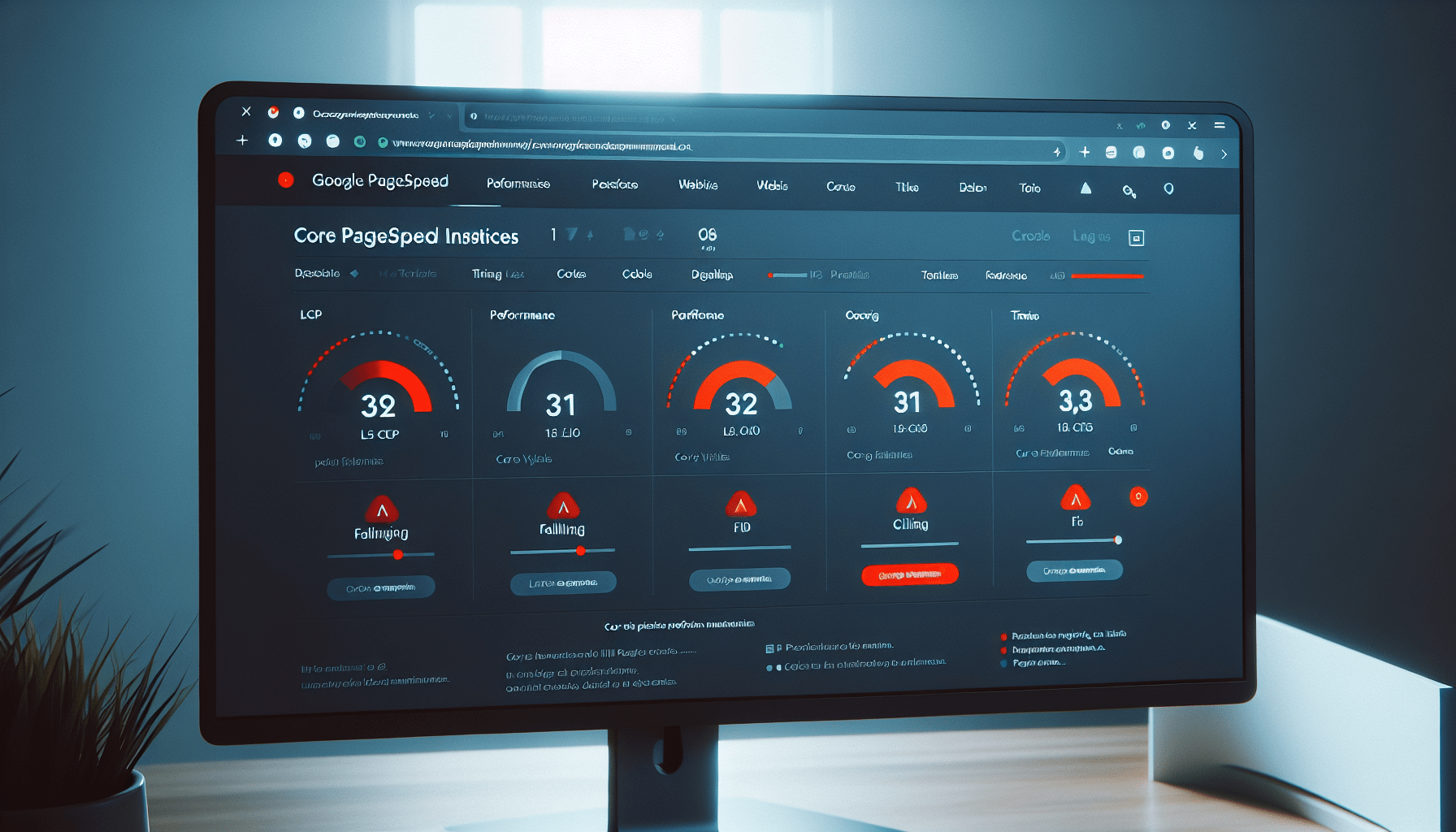Click the plus icon left of the address bar

click(x=242, y=141)
